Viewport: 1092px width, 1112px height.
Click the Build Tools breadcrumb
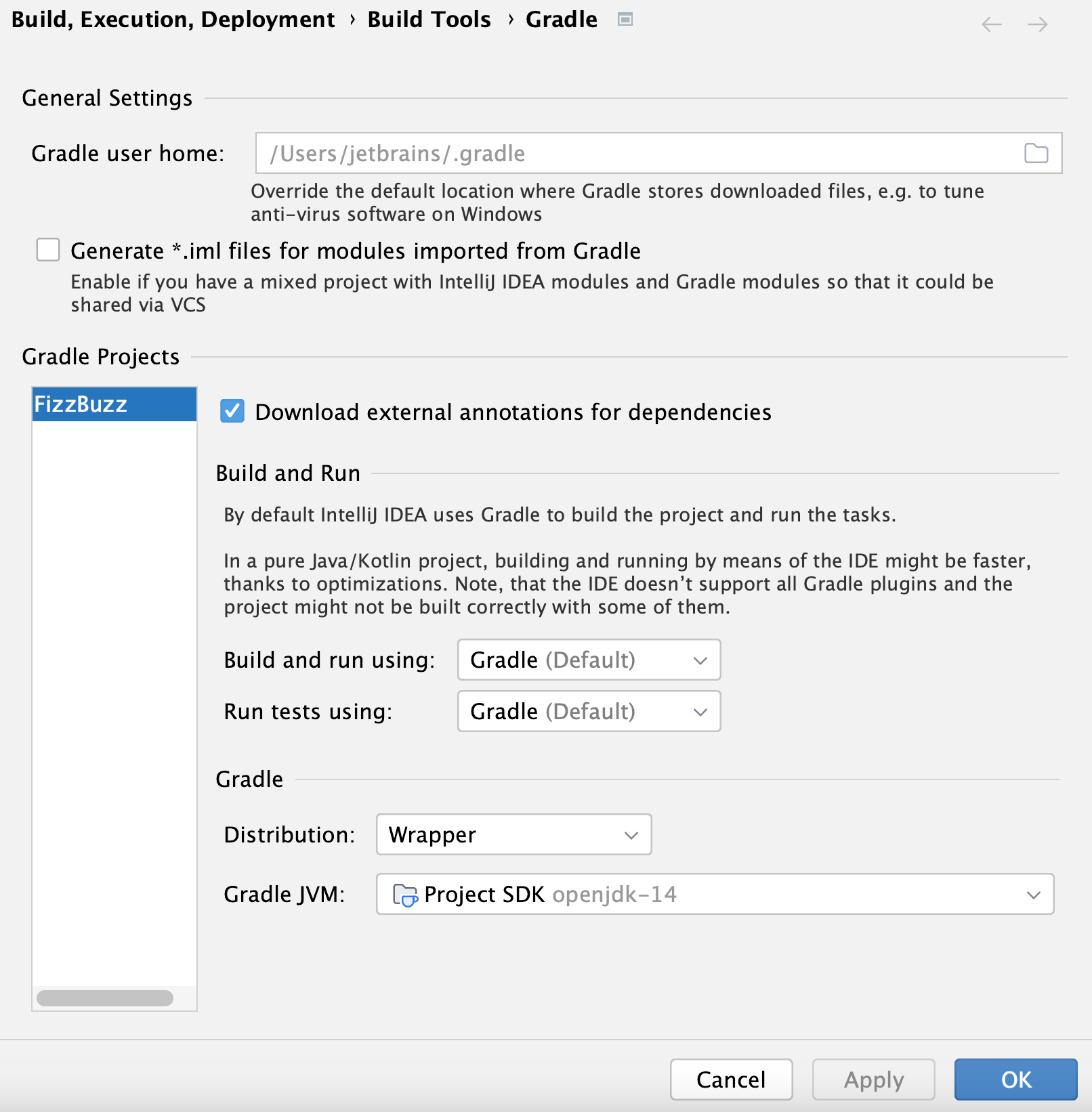428,20
